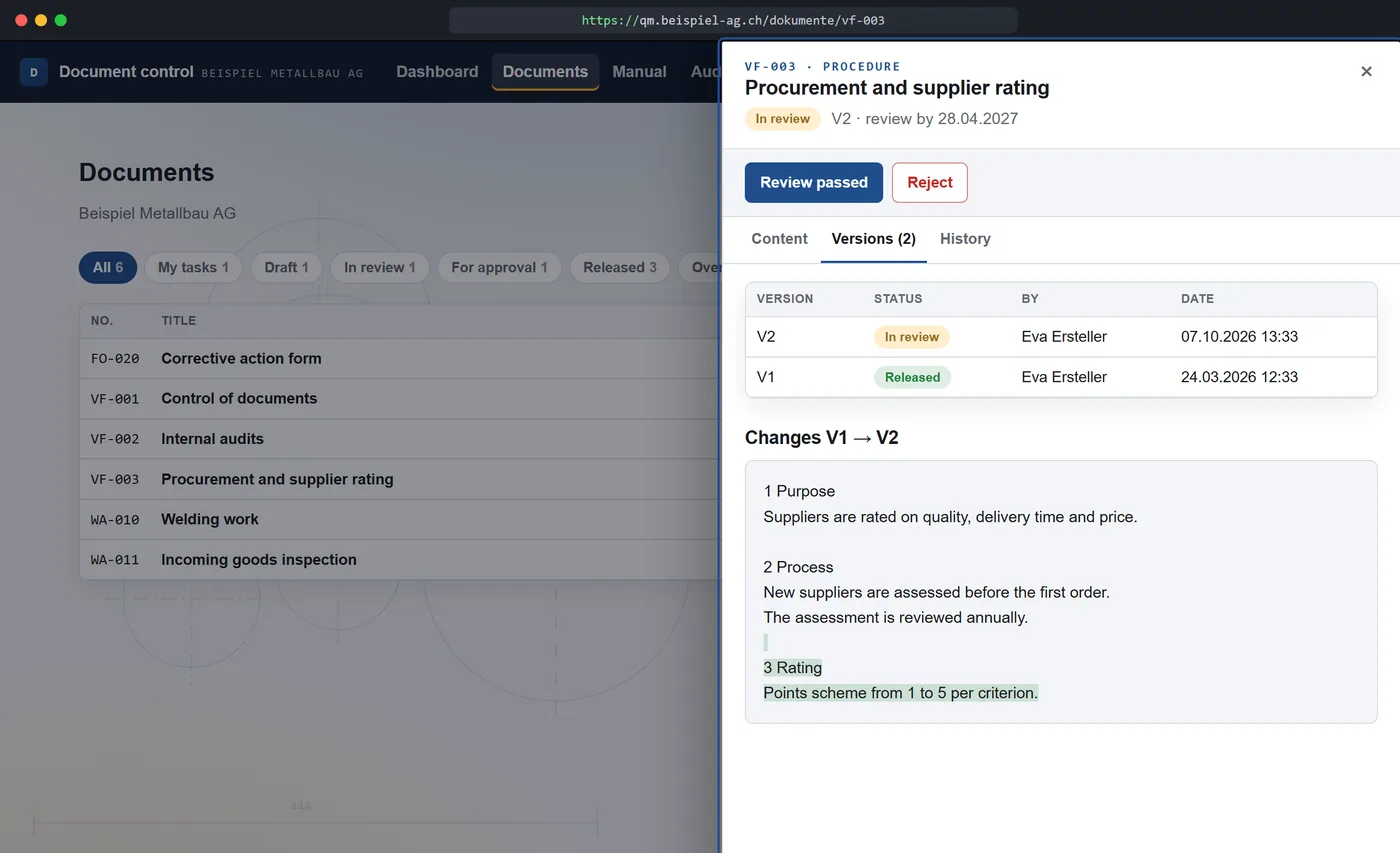Click the Points scheme from 1 to 5 line

pyautogui.click(x=901, y=692)
